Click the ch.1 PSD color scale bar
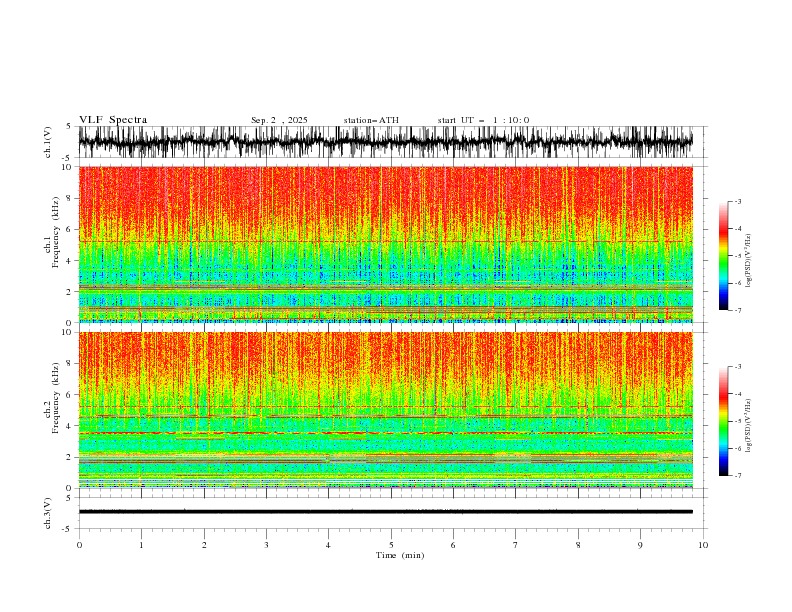Screen dimensions: 792x612 point(723,256)
